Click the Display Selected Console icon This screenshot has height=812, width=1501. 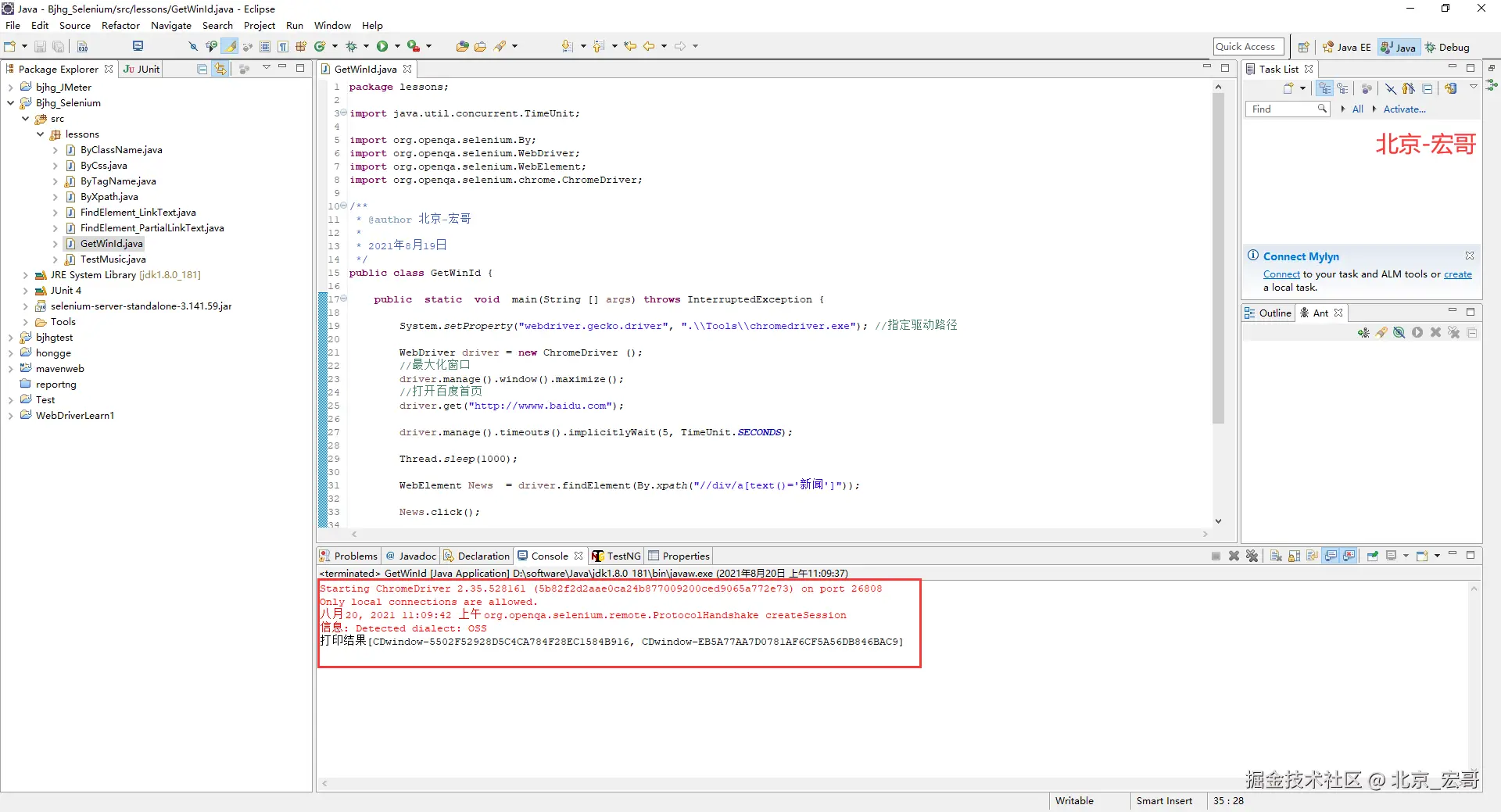(x=1392, y=556)
